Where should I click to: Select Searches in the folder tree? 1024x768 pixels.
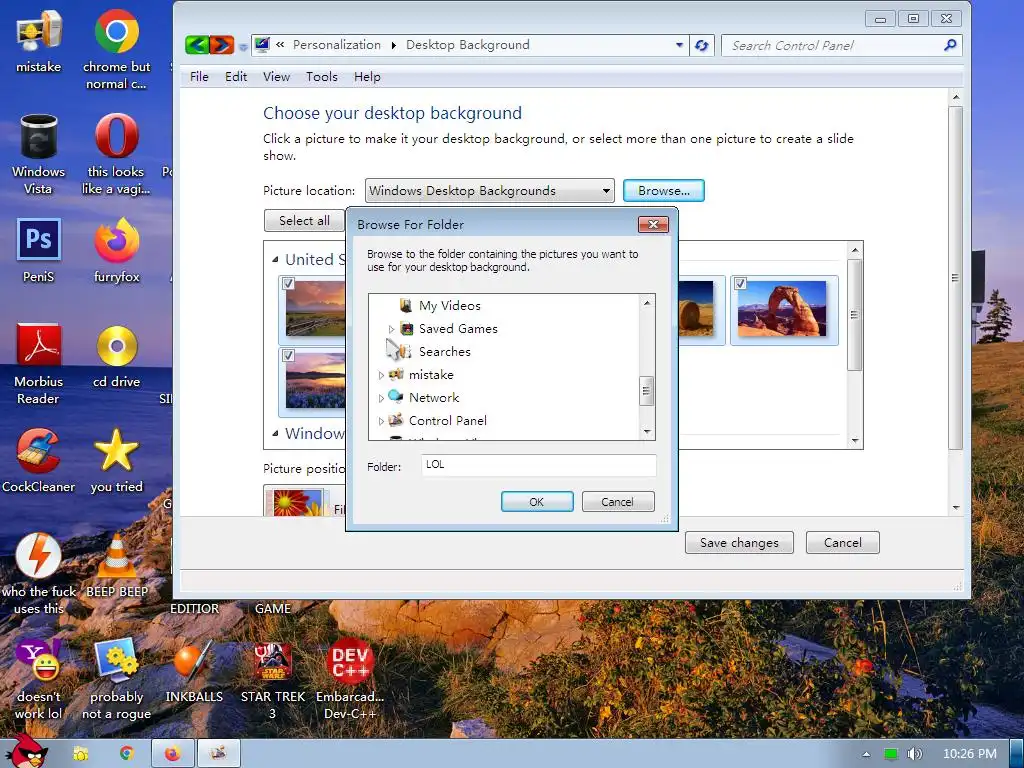tap(445, 352)
